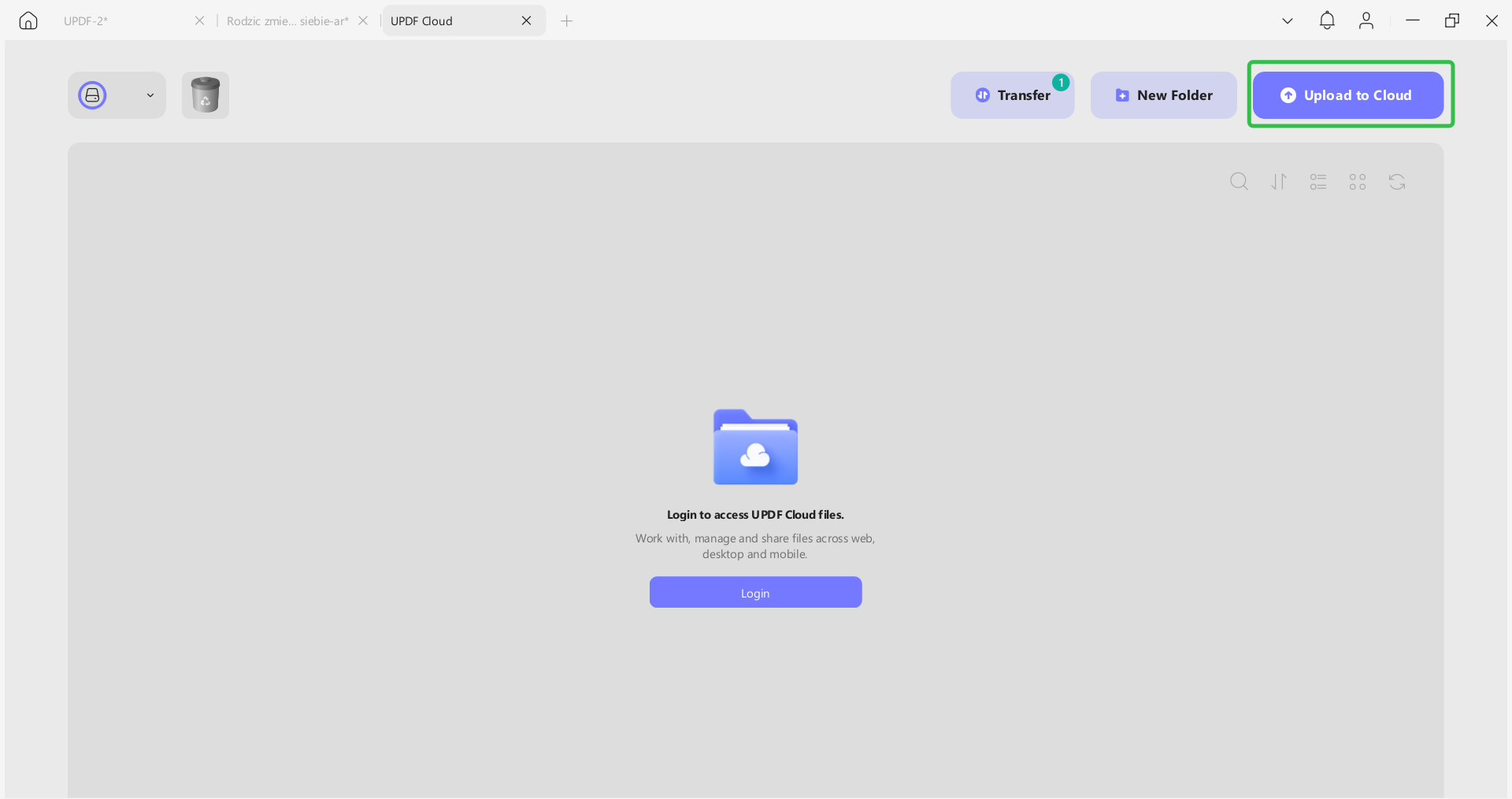
Task: Click 'Login to access UPDF Cloud files.' text
Action: coord(755,515)
